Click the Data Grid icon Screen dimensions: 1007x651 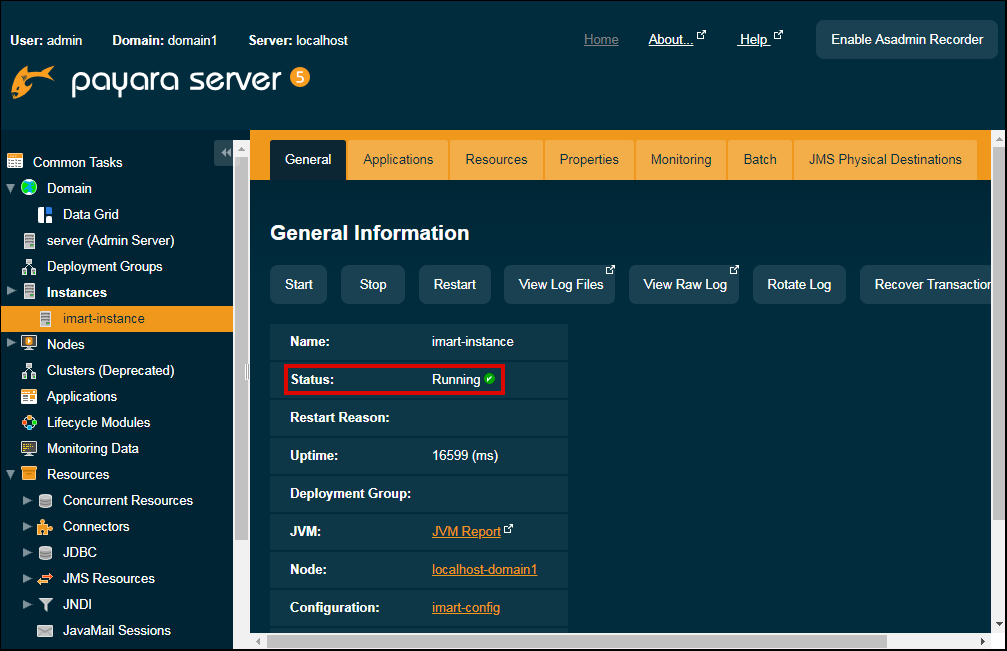coord(45,214)
